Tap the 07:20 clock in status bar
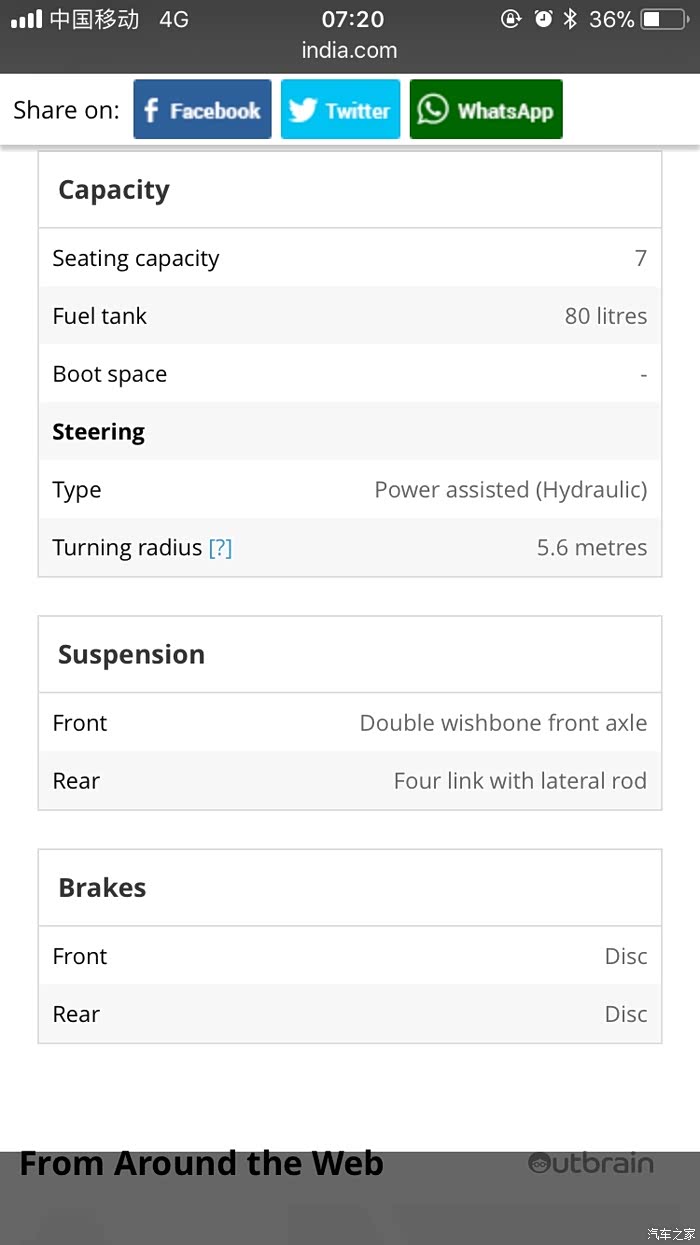Image resolution: width=700 pixels, height=1245 pixels. point(352,19)
